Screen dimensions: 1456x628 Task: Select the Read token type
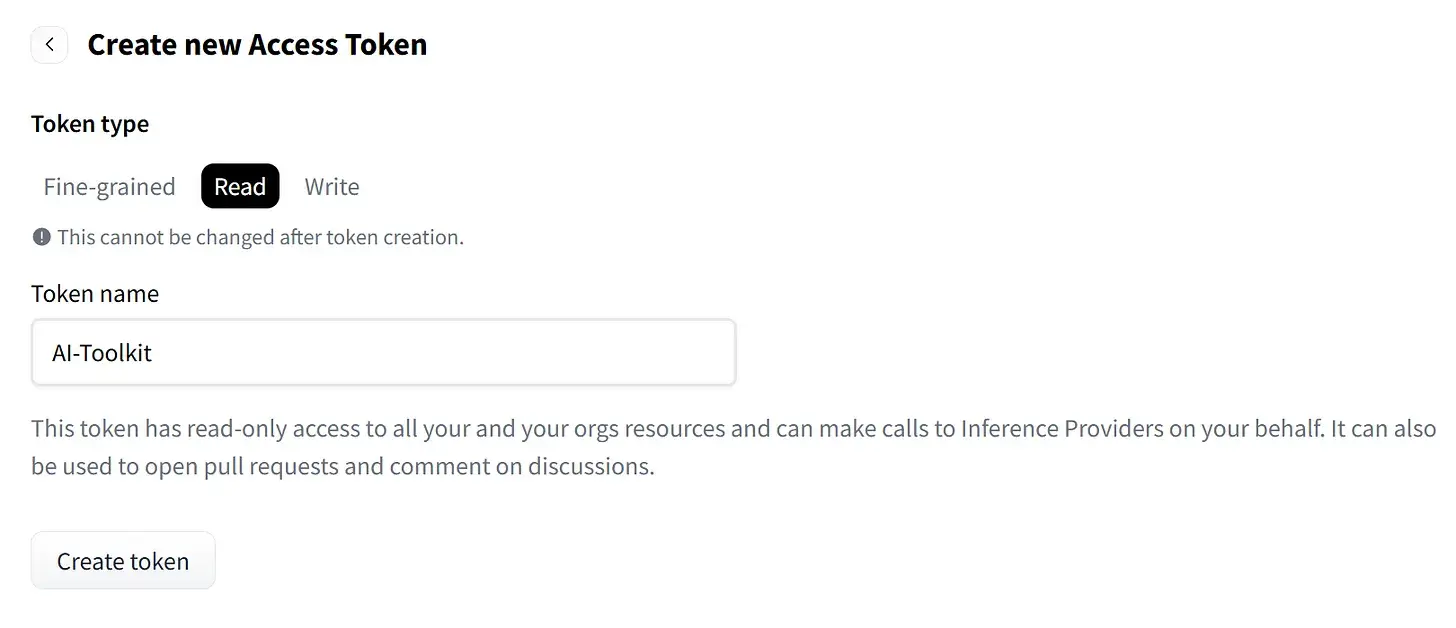(x=240, y=187)
